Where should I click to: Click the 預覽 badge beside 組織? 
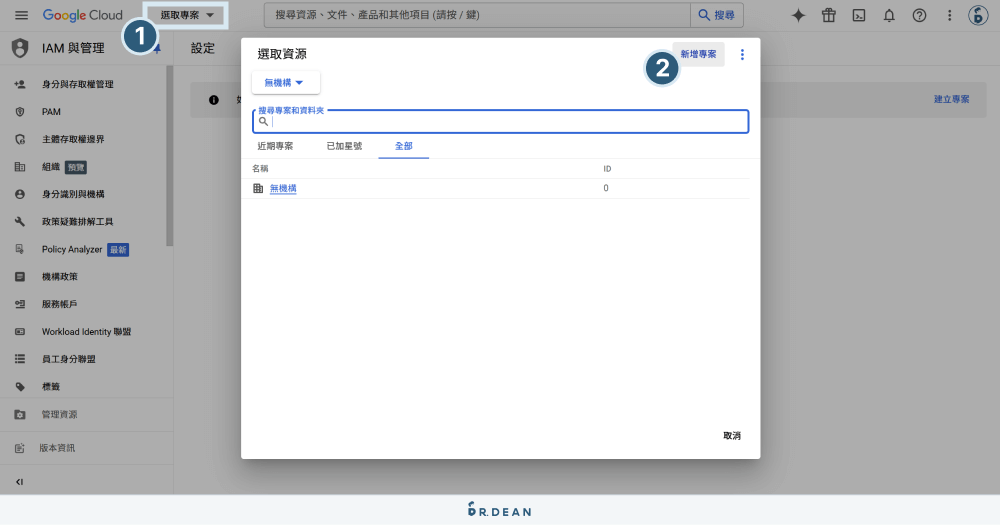click(76, 167)
